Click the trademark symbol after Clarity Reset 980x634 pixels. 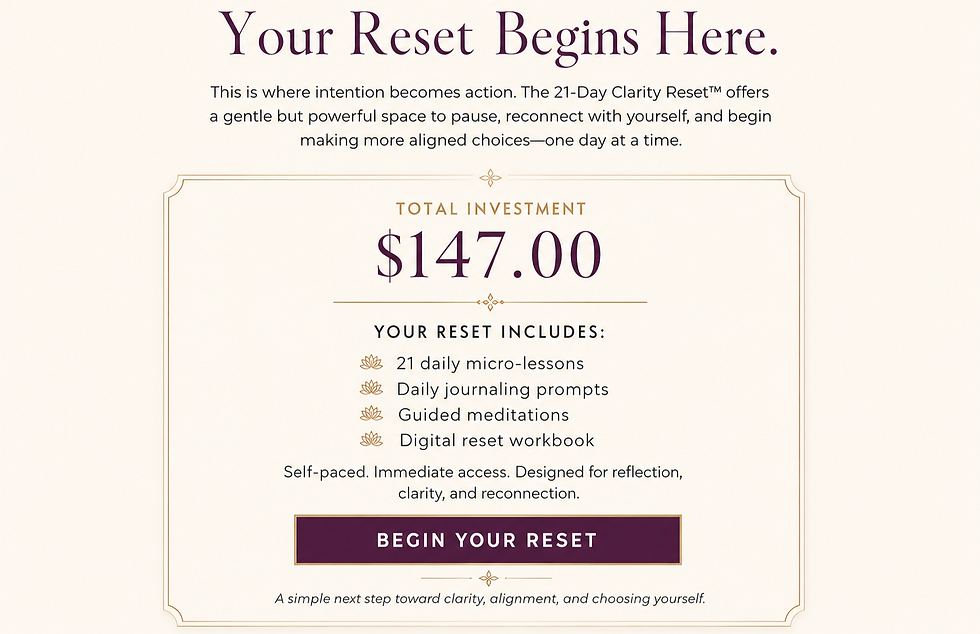pyautogui.click(x=716, y=90)
